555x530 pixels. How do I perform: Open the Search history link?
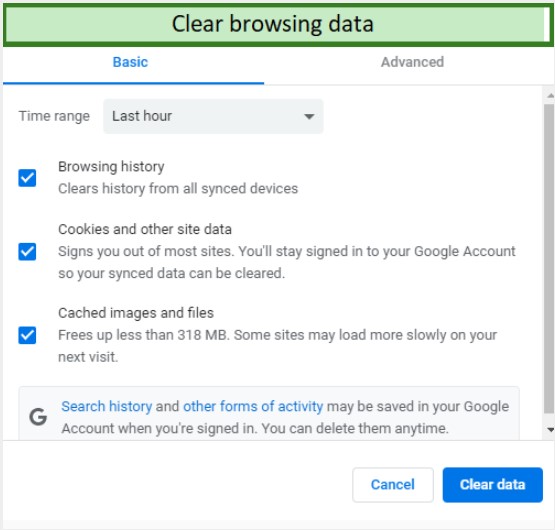107,406
